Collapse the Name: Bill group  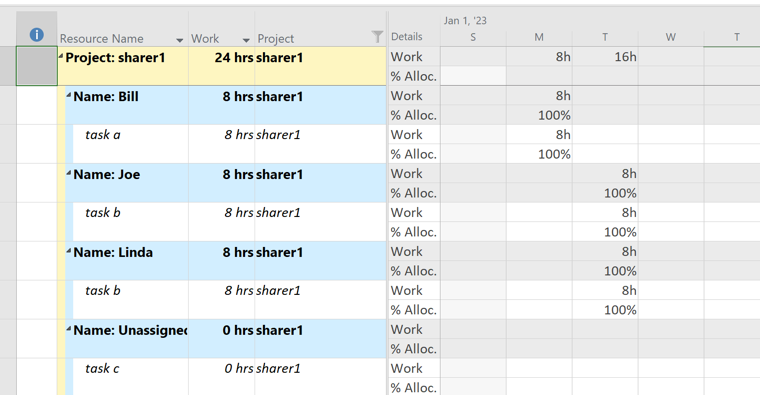coord(69,95)
